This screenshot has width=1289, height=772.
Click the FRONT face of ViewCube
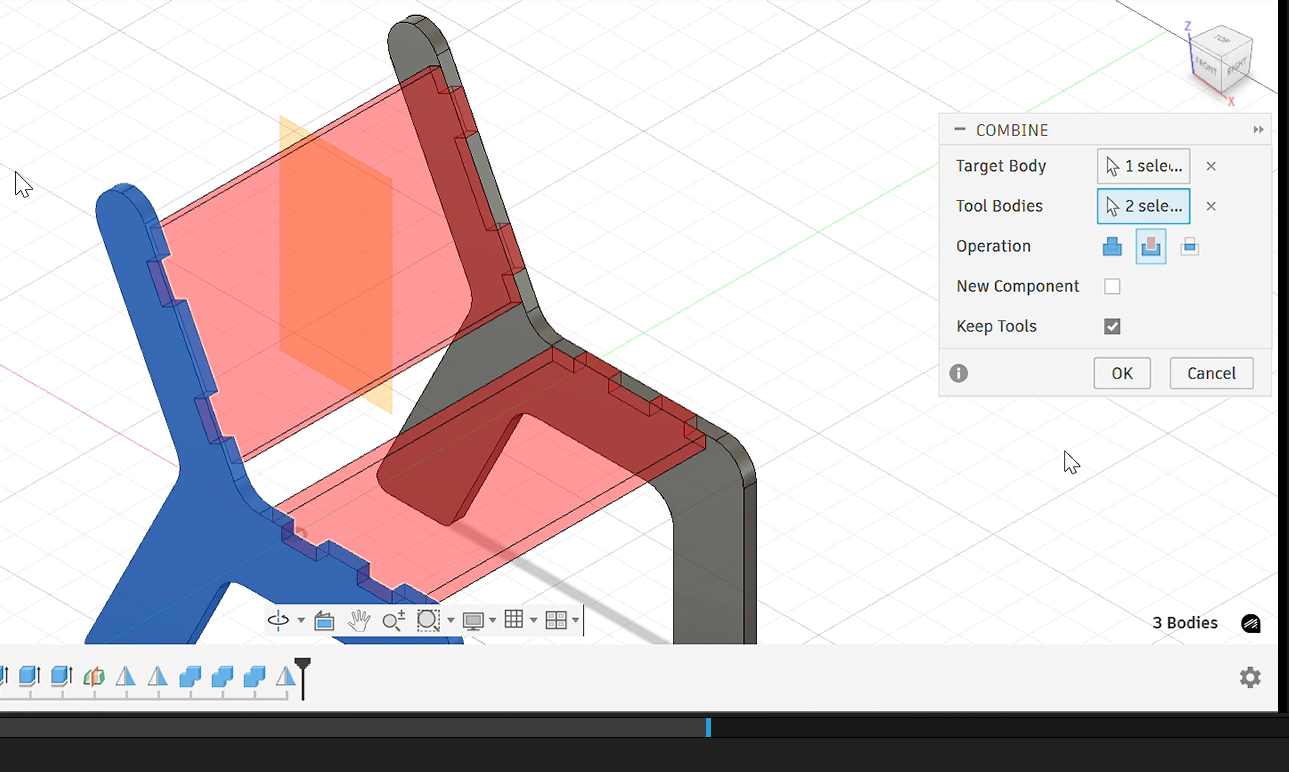(x=1207, y=67)
